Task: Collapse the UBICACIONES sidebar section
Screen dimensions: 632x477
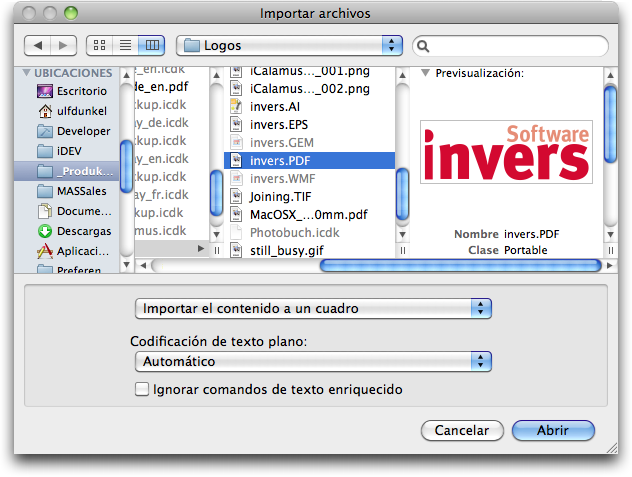Action: pos(27,73)
